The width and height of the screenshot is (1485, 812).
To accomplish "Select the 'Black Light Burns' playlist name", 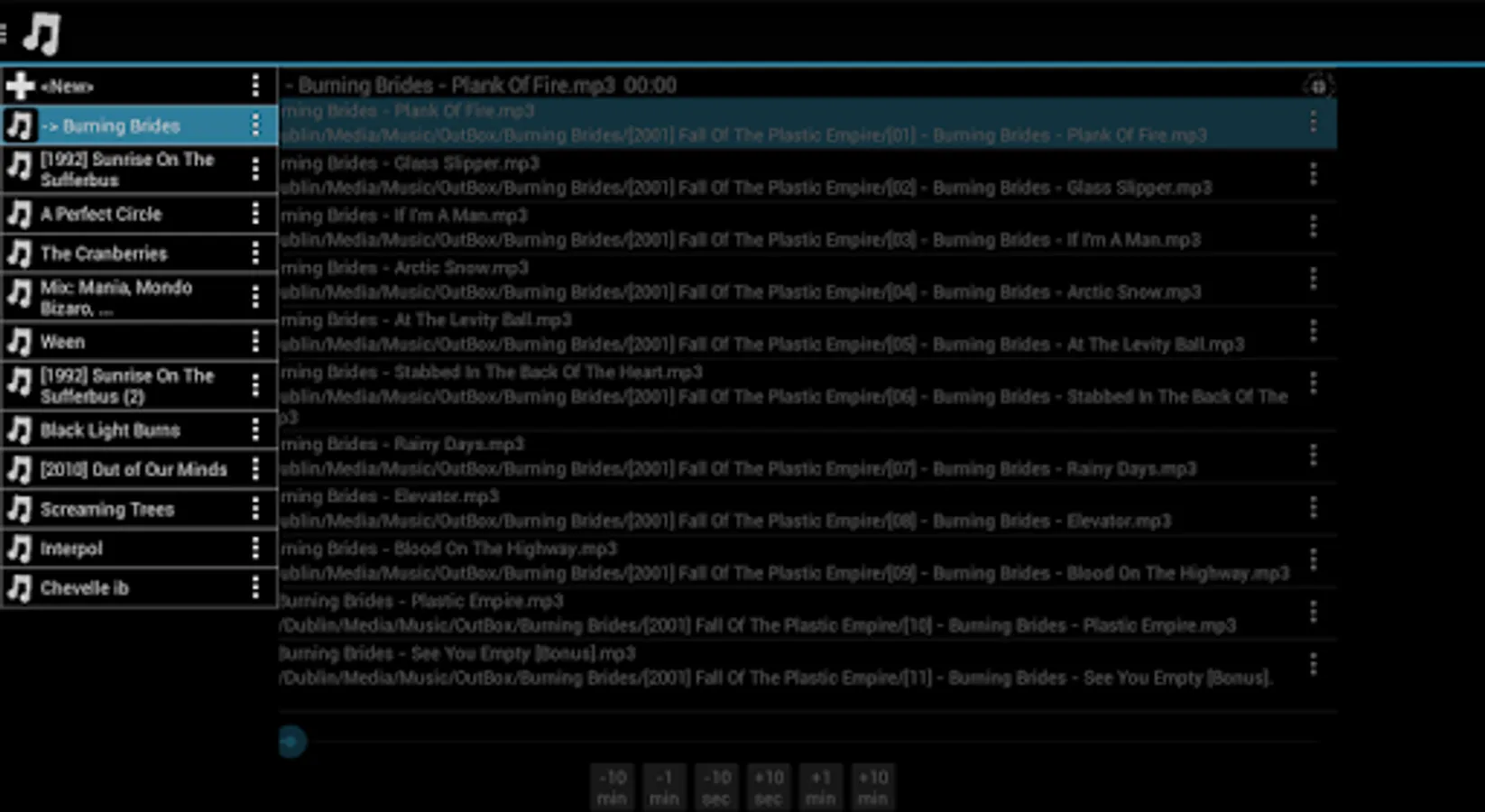I will click(x=110, y=430).
